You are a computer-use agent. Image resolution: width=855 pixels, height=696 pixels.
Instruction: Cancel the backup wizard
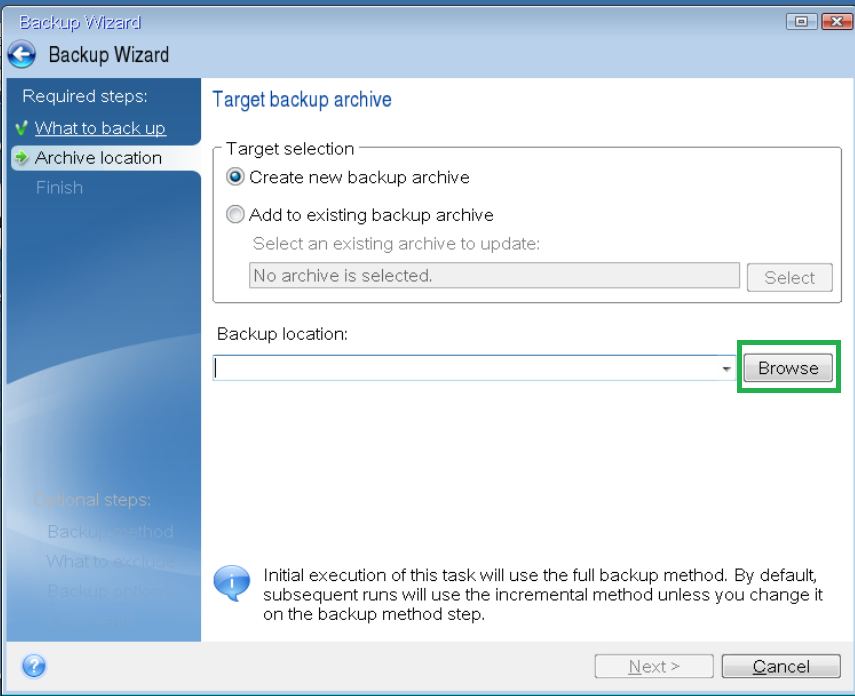pos(781,666)
